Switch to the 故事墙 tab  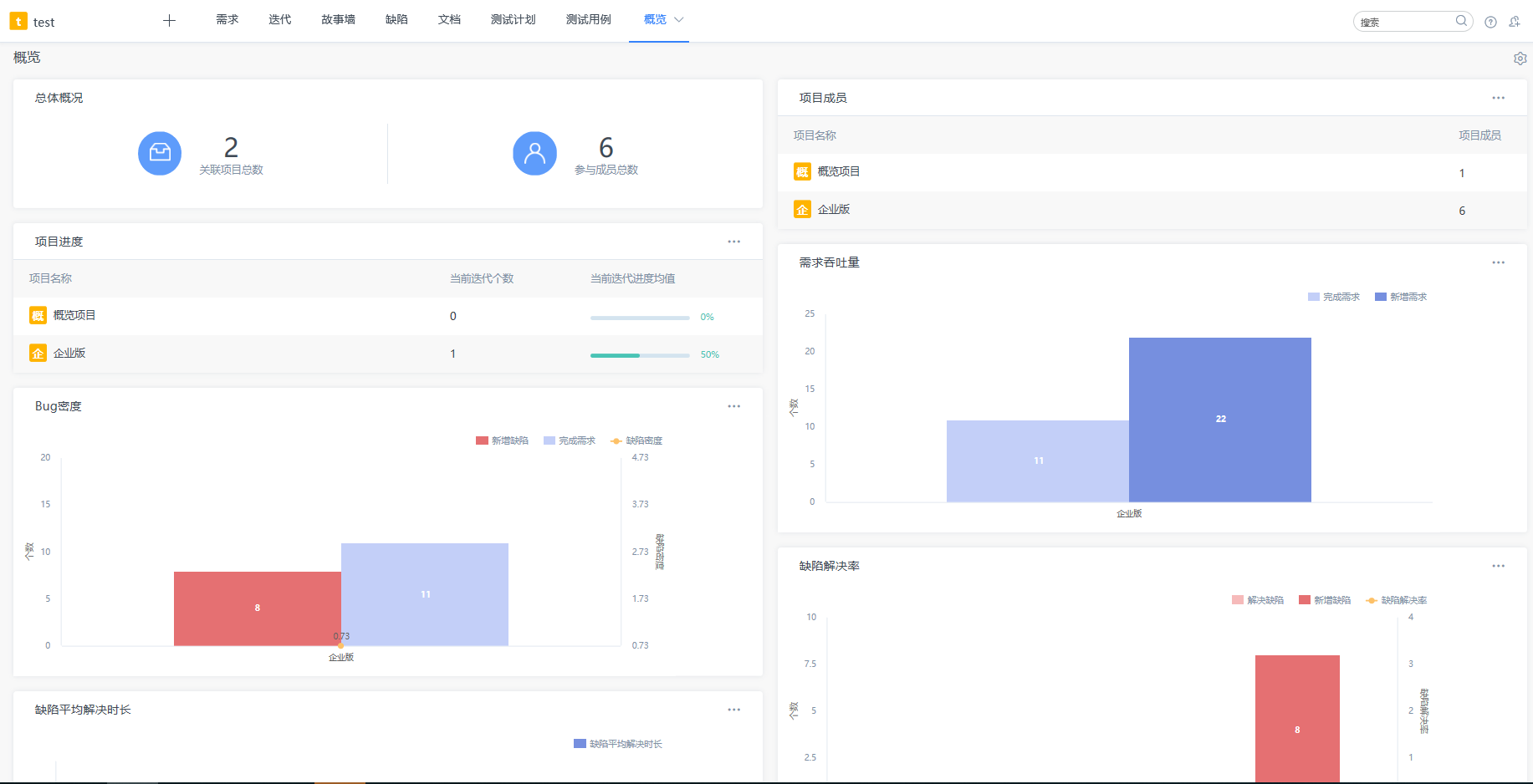click(338, 19)
